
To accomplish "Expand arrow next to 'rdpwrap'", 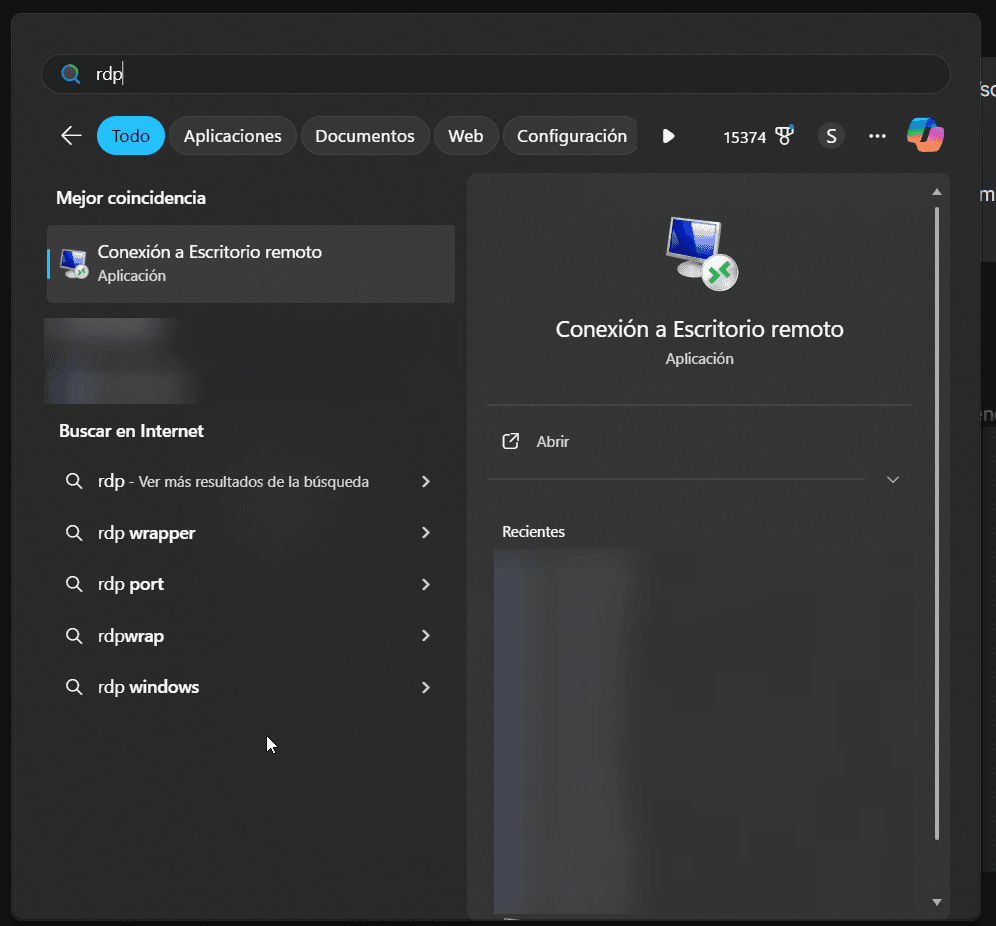I will click(426, 636).
